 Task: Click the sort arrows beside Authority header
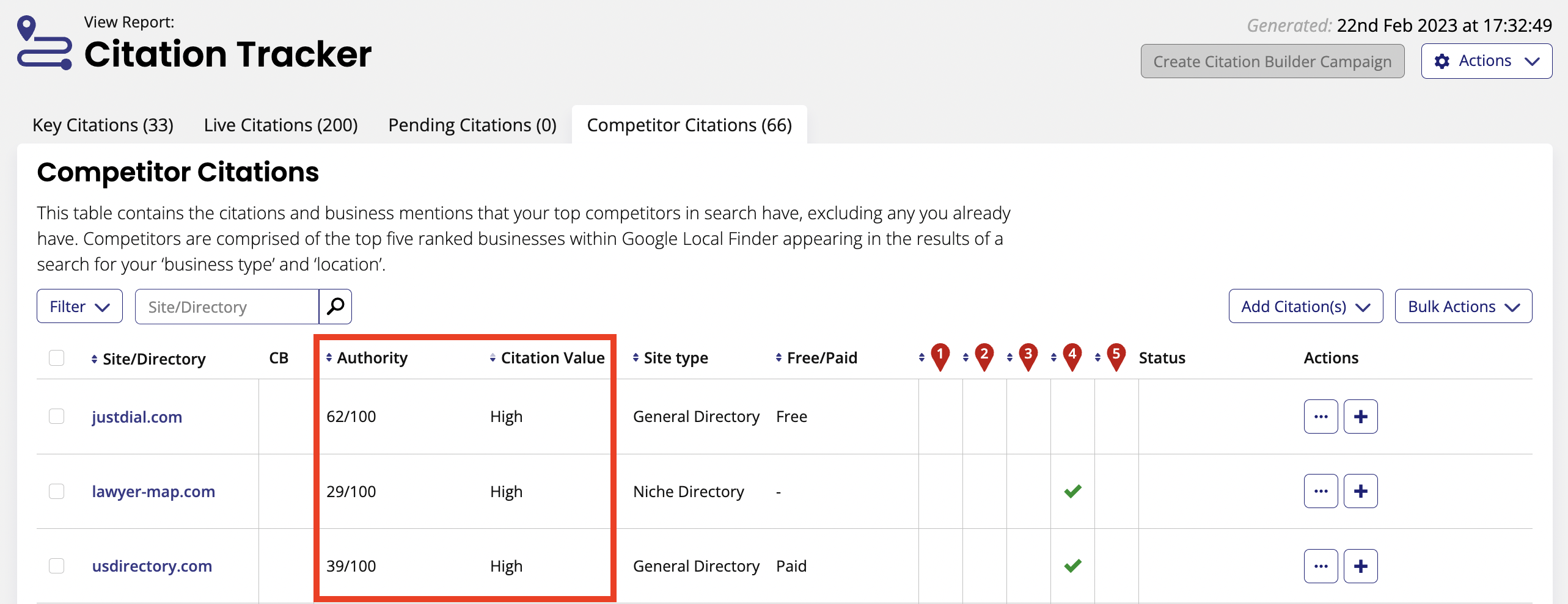330,357
